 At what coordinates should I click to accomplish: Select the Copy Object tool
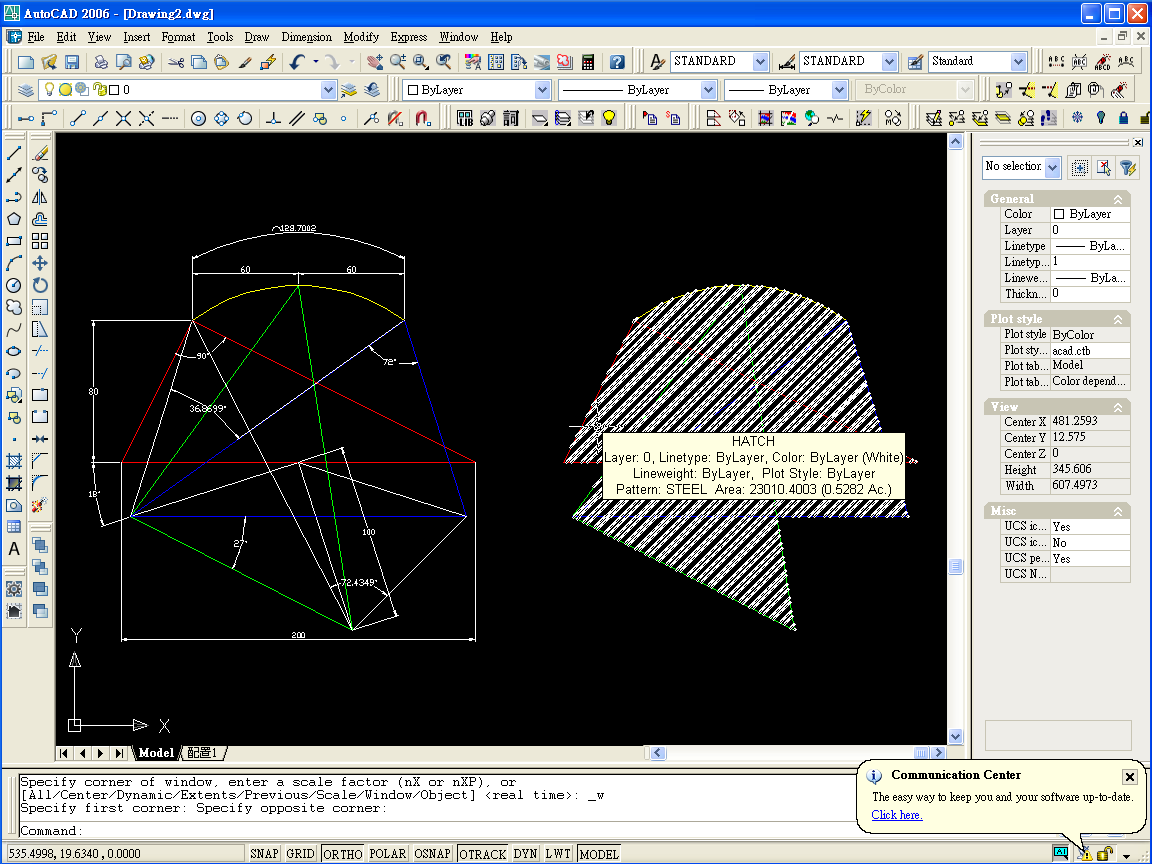pyautogui.click(x=40, y=175)
